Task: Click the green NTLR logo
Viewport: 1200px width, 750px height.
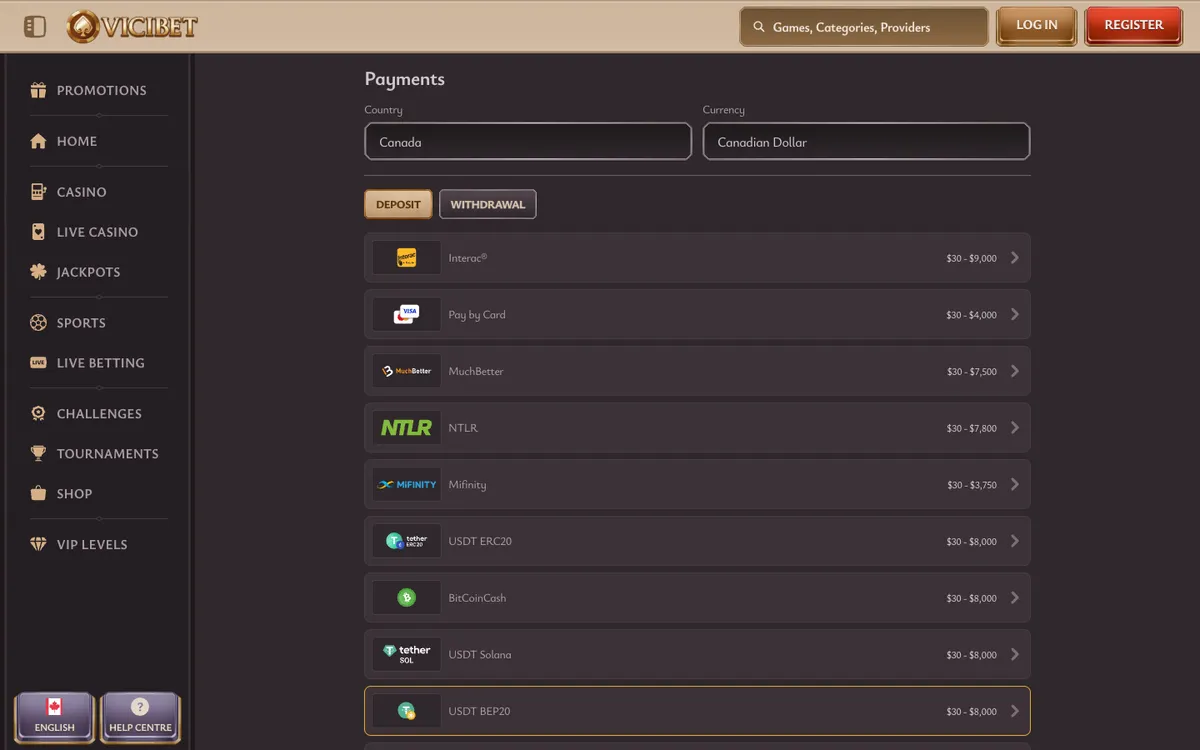Action: (x=406, y=428)
